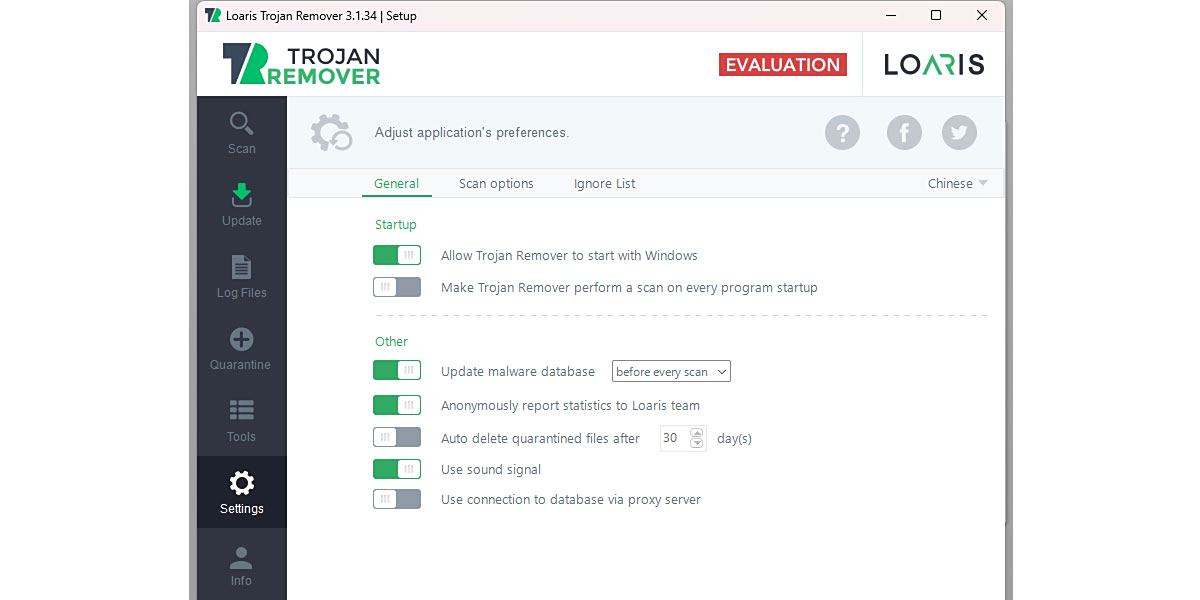The image size is (1200, 600).
Task: Enable connection to database via proxy server
Action: coord(397,499)
